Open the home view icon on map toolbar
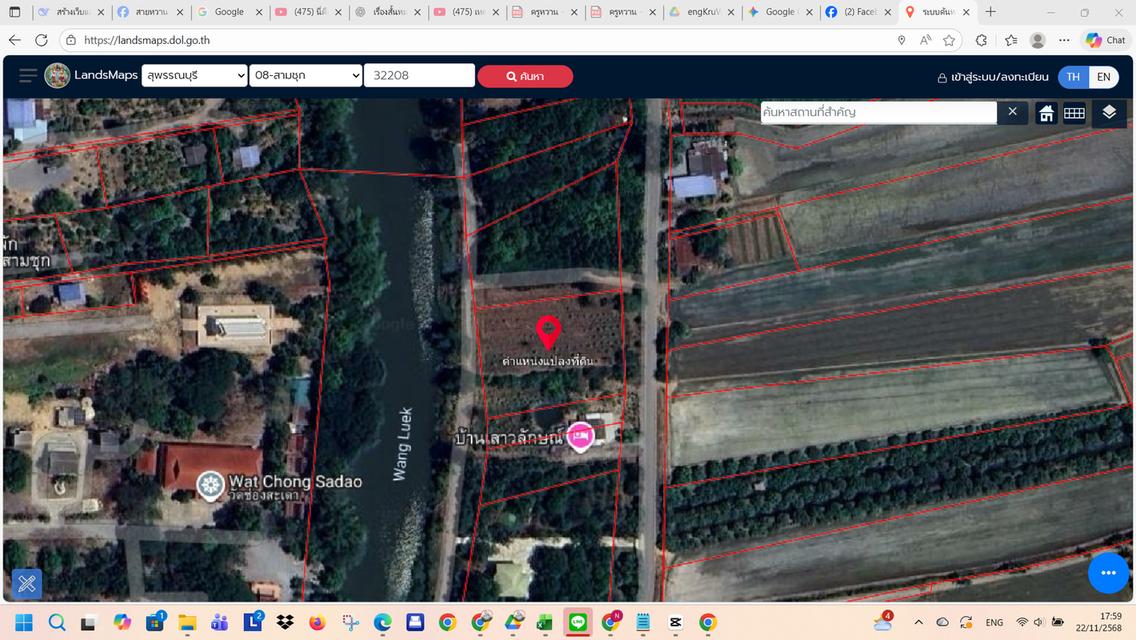1136x640 pixels. click(x=1046, y=112)
